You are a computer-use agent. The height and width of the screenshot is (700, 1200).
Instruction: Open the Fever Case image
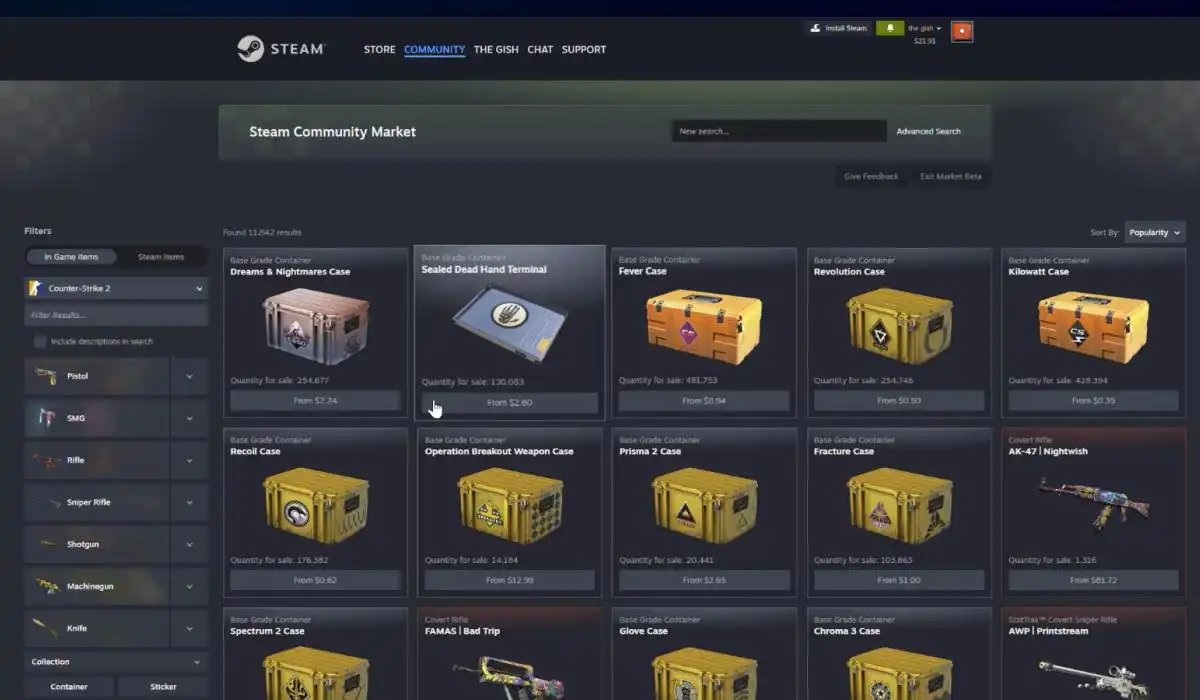click(703, 326)
